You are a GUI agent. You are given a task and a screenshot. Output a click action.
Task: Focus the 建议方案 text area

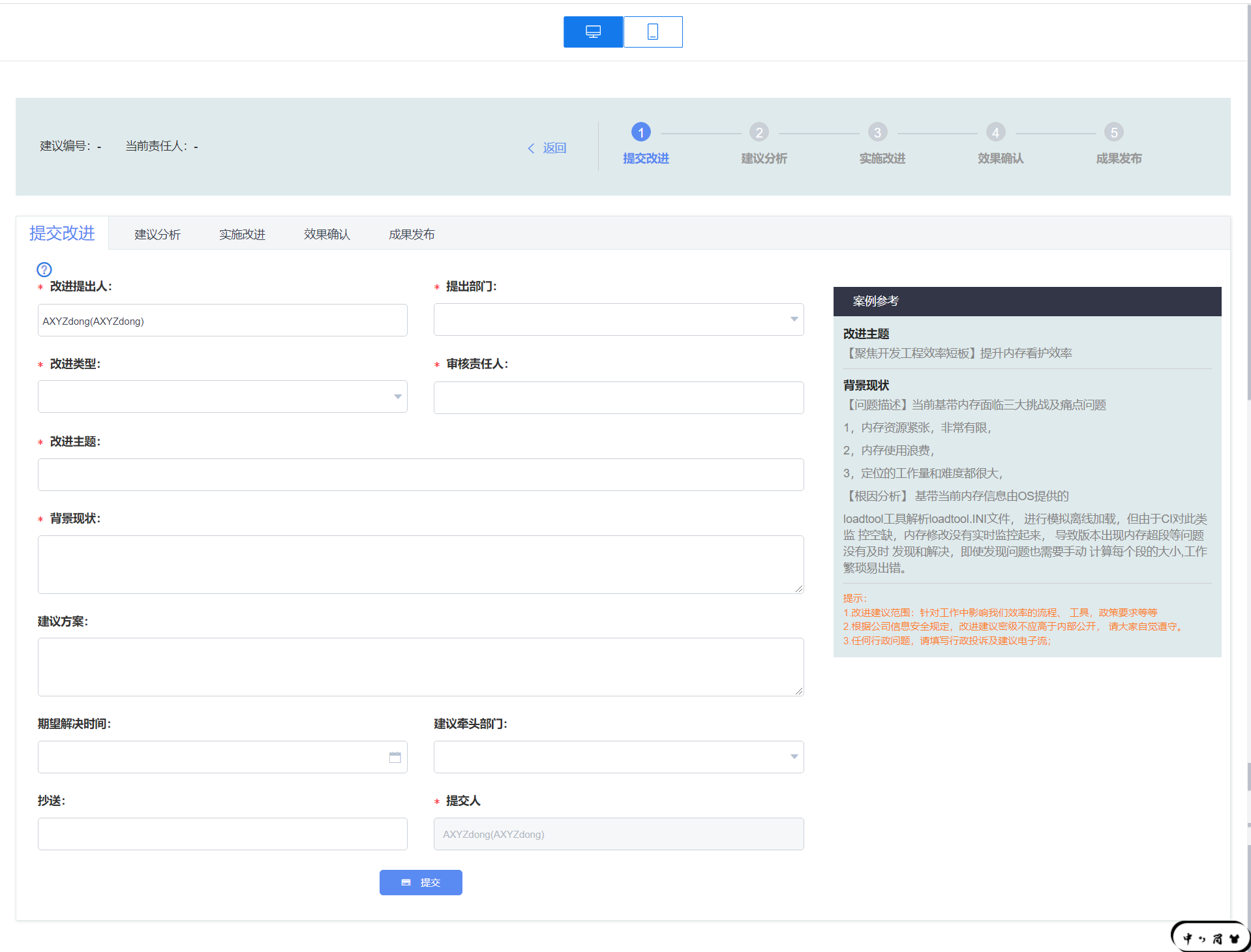(x=421, y=667)
